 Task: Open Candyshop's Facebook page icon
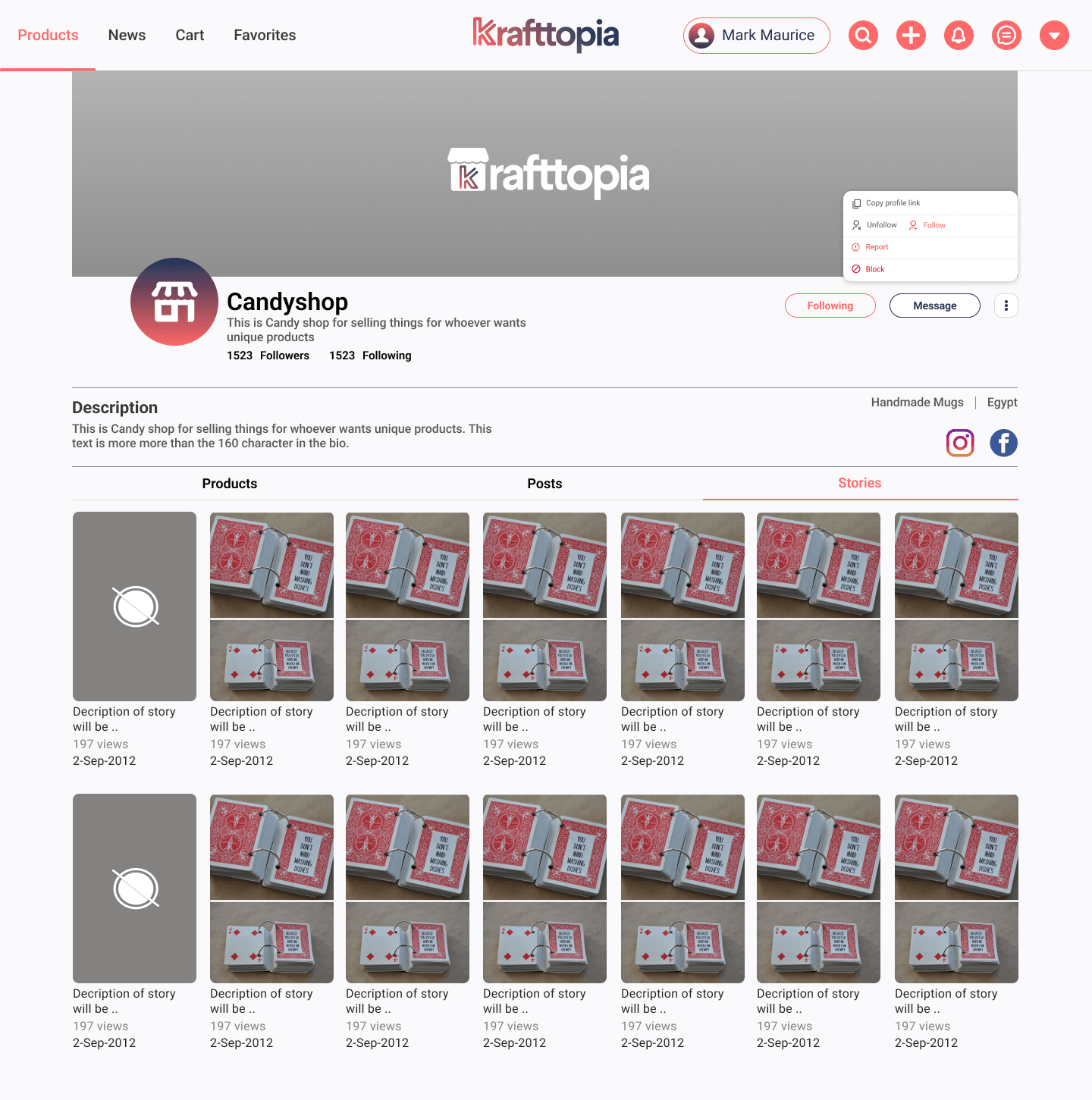coord(1003,443)
